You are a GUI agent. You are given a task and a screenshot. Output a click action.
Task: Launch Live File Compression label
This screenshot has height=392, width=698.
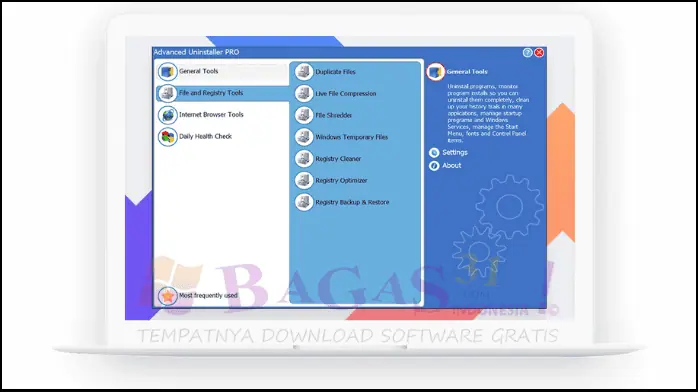346,93
